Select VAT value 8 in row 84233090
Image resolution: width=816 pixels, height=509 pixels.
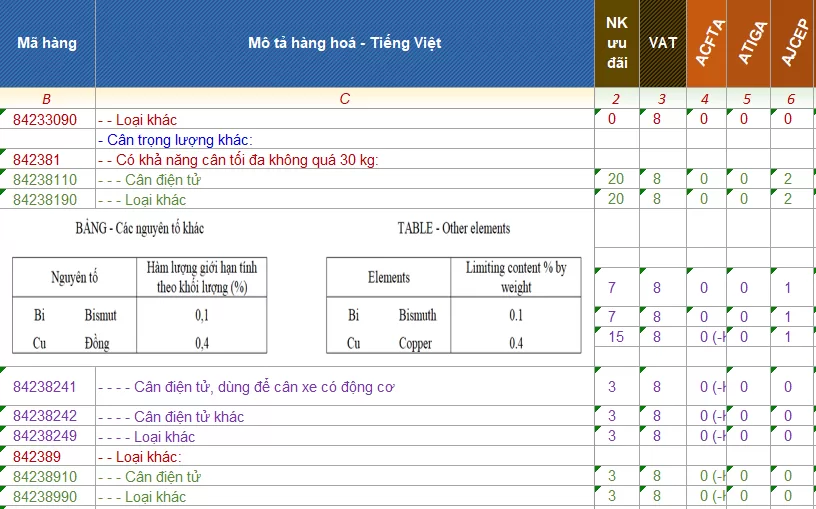[x=663, y=119]
